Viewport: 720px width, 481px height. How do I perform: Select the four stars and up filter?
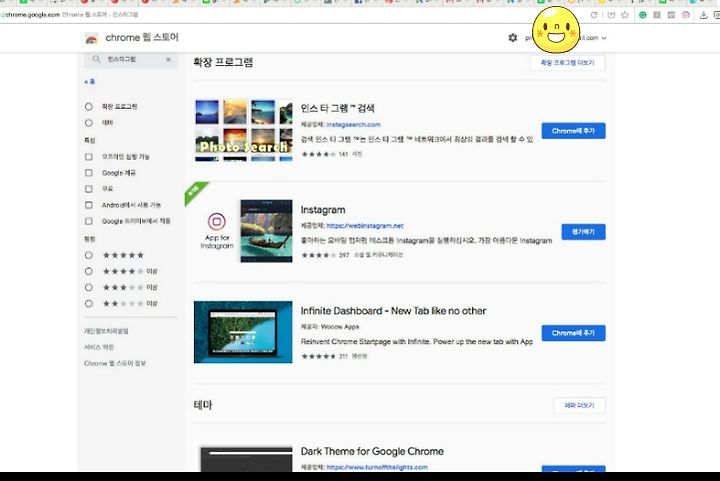click(x=89, y=271)
